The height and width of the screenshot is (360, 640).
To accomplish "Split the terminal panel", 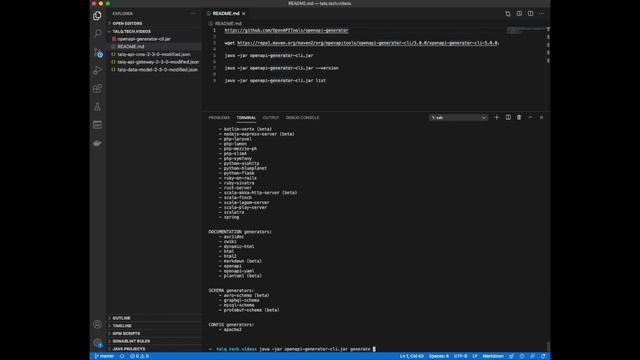I will [x=508, y=118].
